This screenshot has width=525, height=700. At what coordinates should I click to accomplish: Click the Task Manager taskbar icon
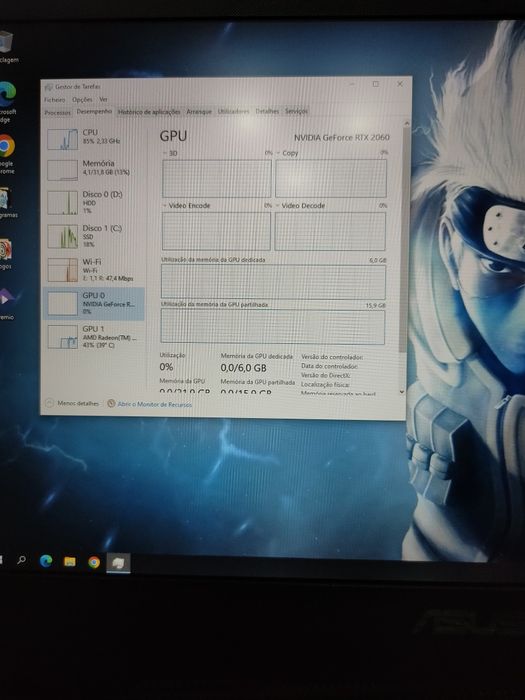[118, 563]
